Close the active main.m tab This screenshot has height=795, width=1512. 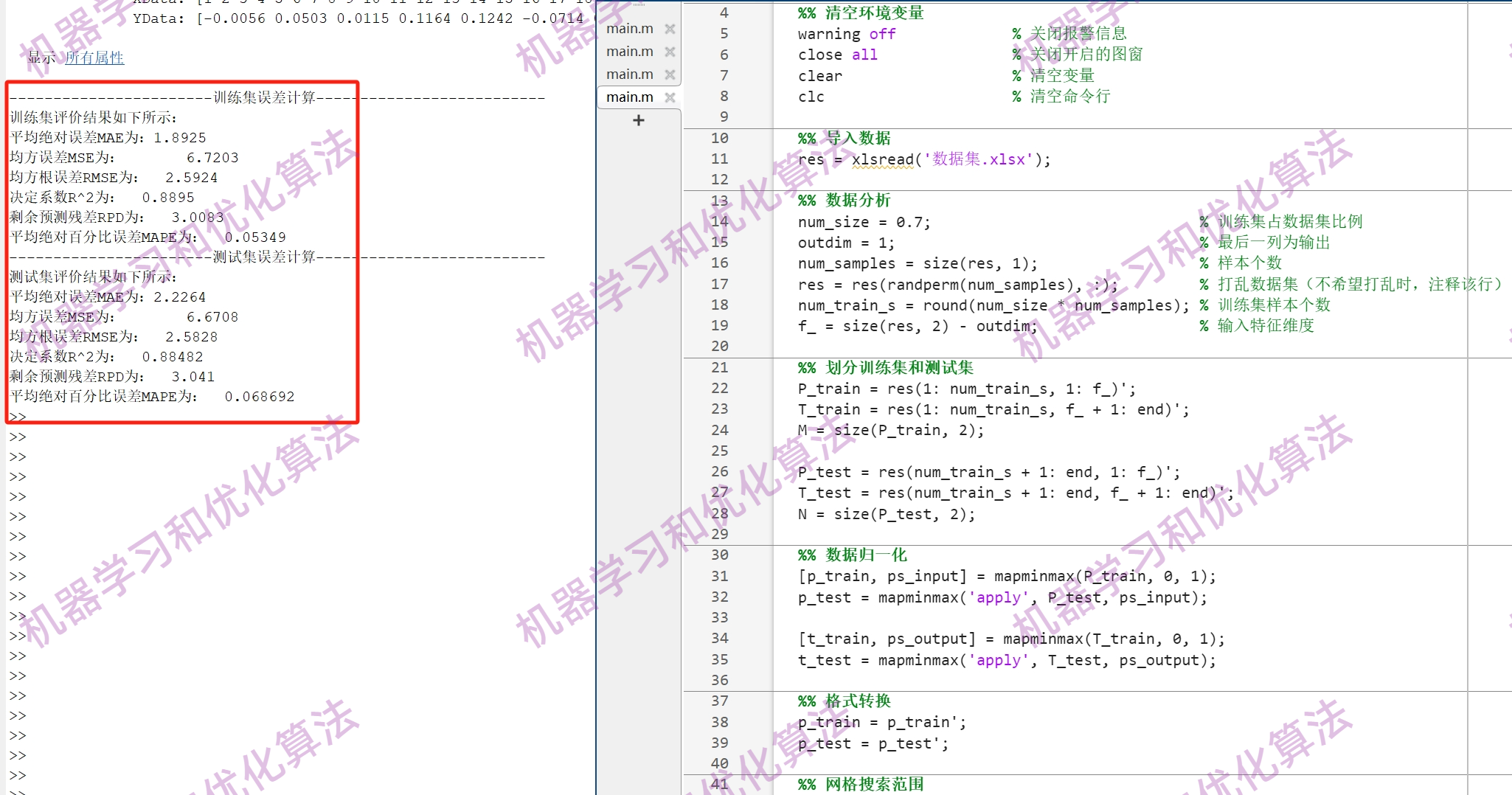click(x=670, y=97)
